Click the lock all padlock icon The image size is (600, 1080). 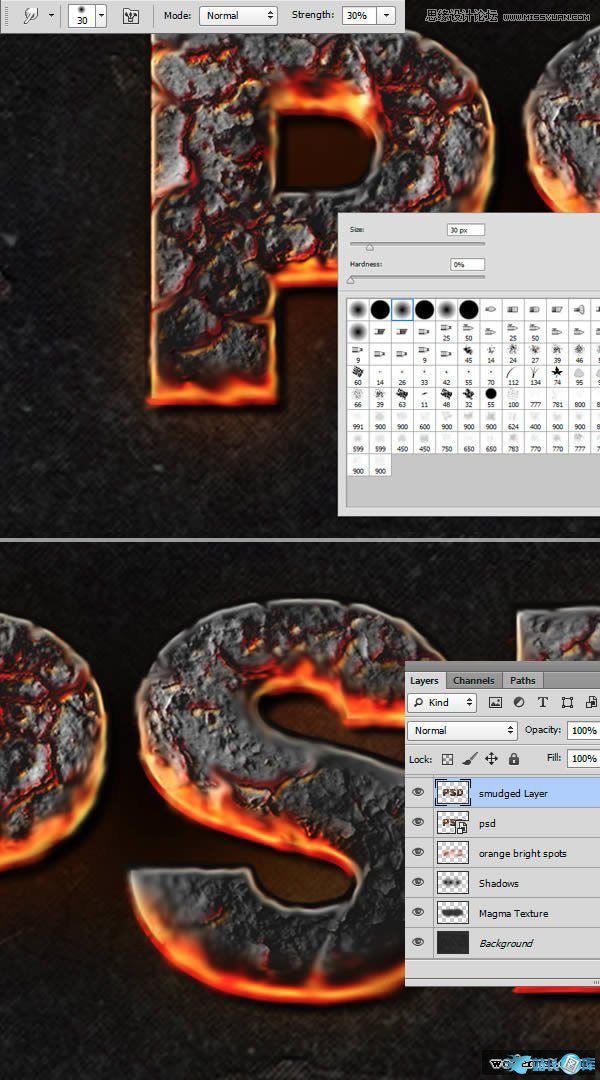513,759
